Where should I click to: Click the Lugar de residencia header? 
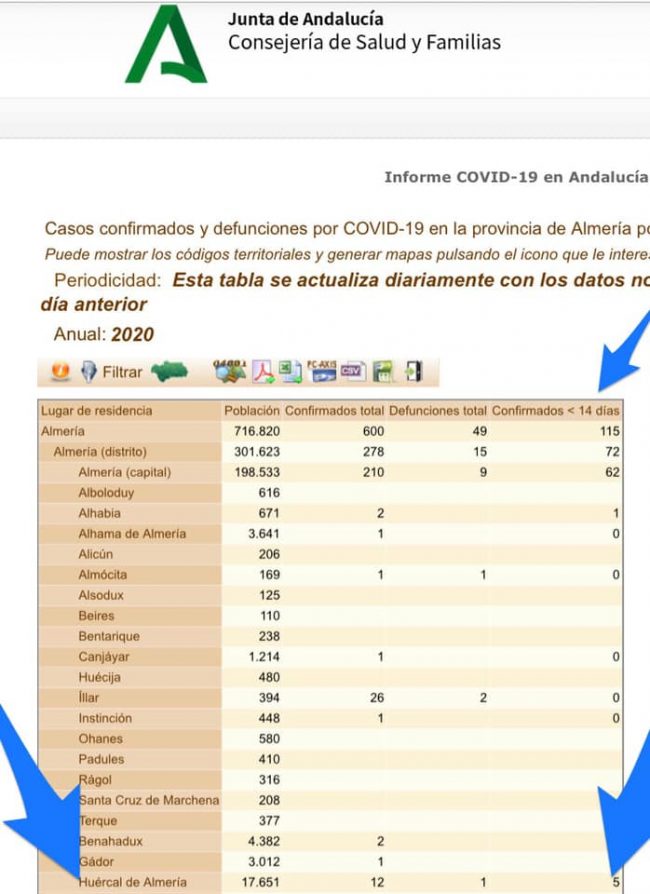(97, 411)
